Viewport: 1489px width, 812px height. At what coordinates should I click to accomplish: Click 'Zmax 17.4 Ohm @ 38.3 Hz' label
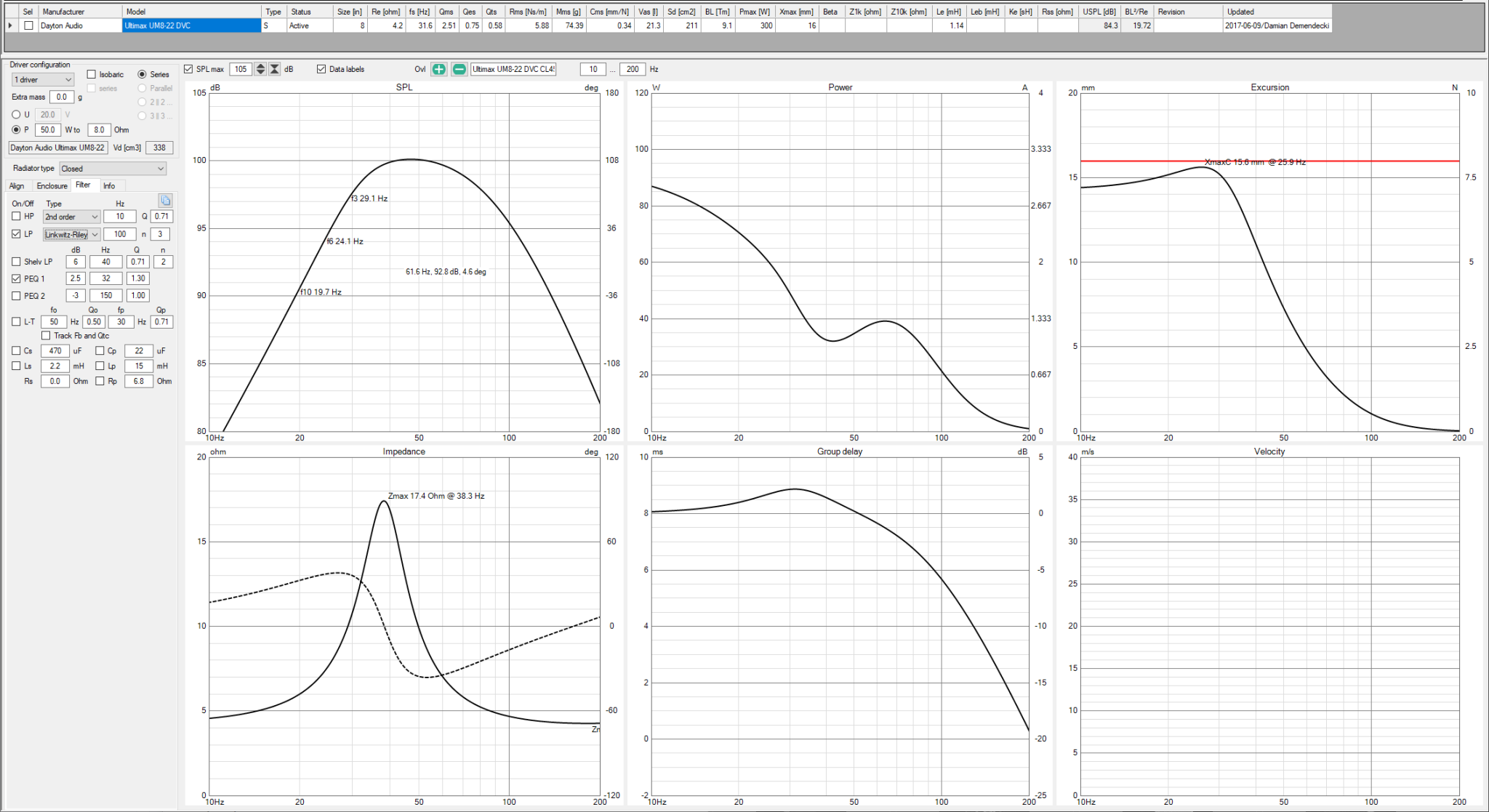(x=436, y=496)
